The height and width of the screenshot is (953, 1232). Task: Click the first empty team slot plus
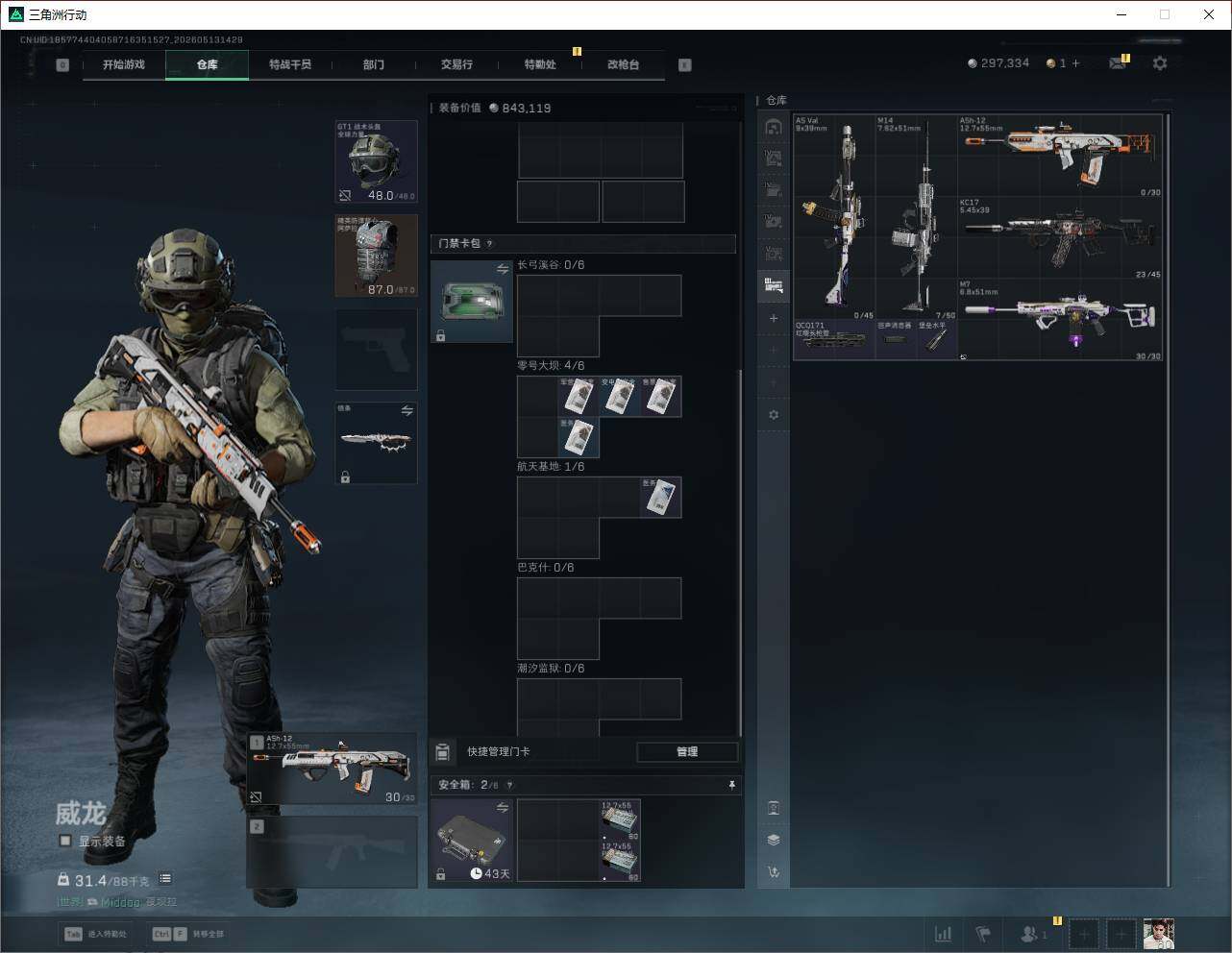[x=1084, y=934]
